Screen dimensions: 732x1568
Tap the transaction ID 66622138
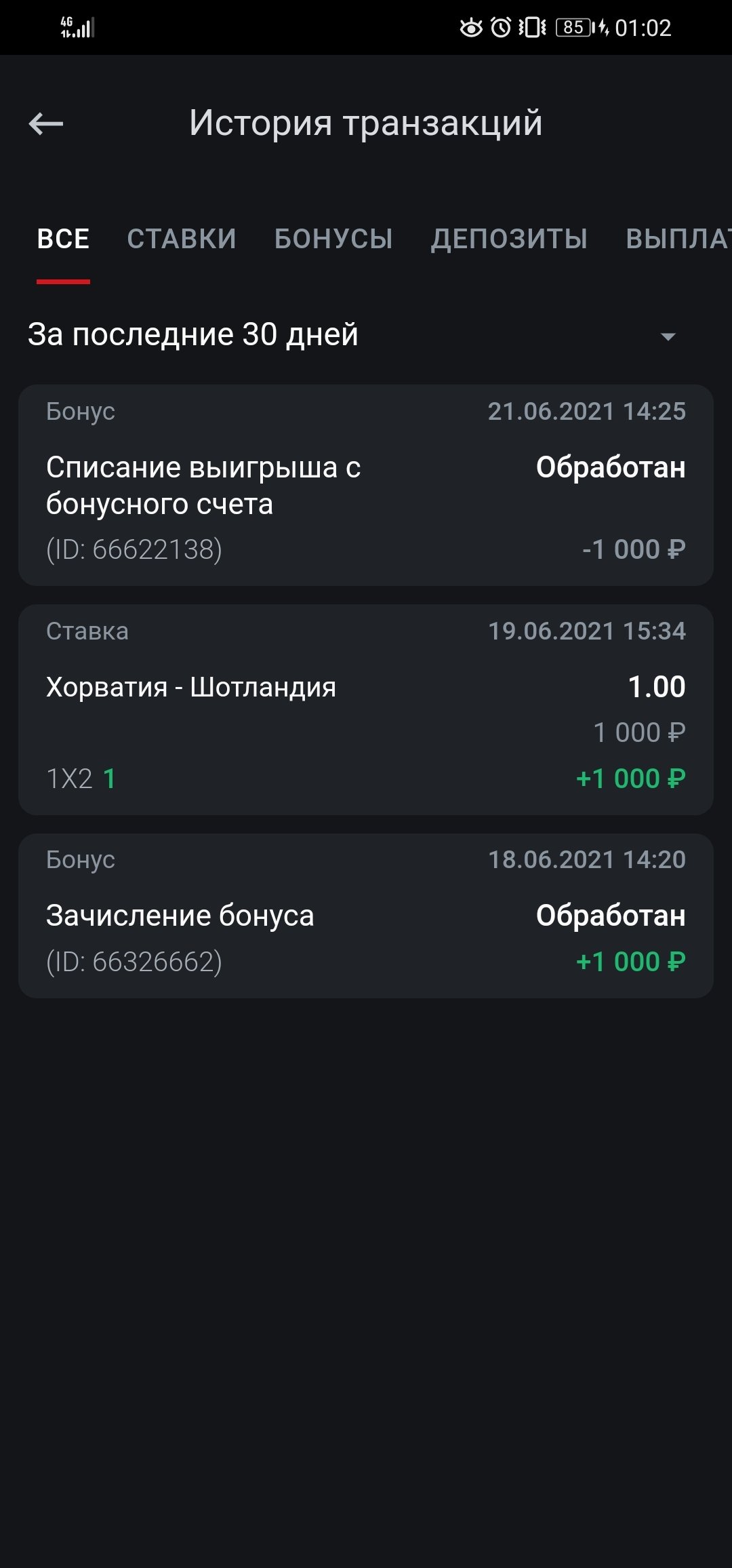pos(134,549)
